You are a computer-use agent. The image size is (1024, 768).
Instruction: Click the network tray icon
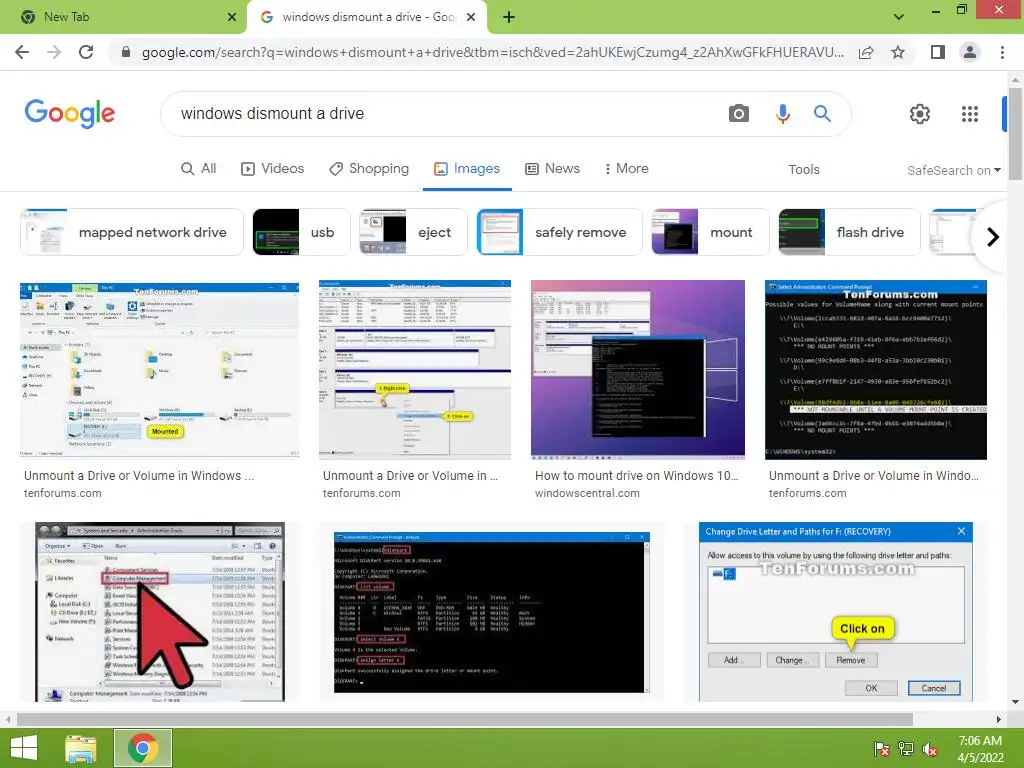pos(906,749)
